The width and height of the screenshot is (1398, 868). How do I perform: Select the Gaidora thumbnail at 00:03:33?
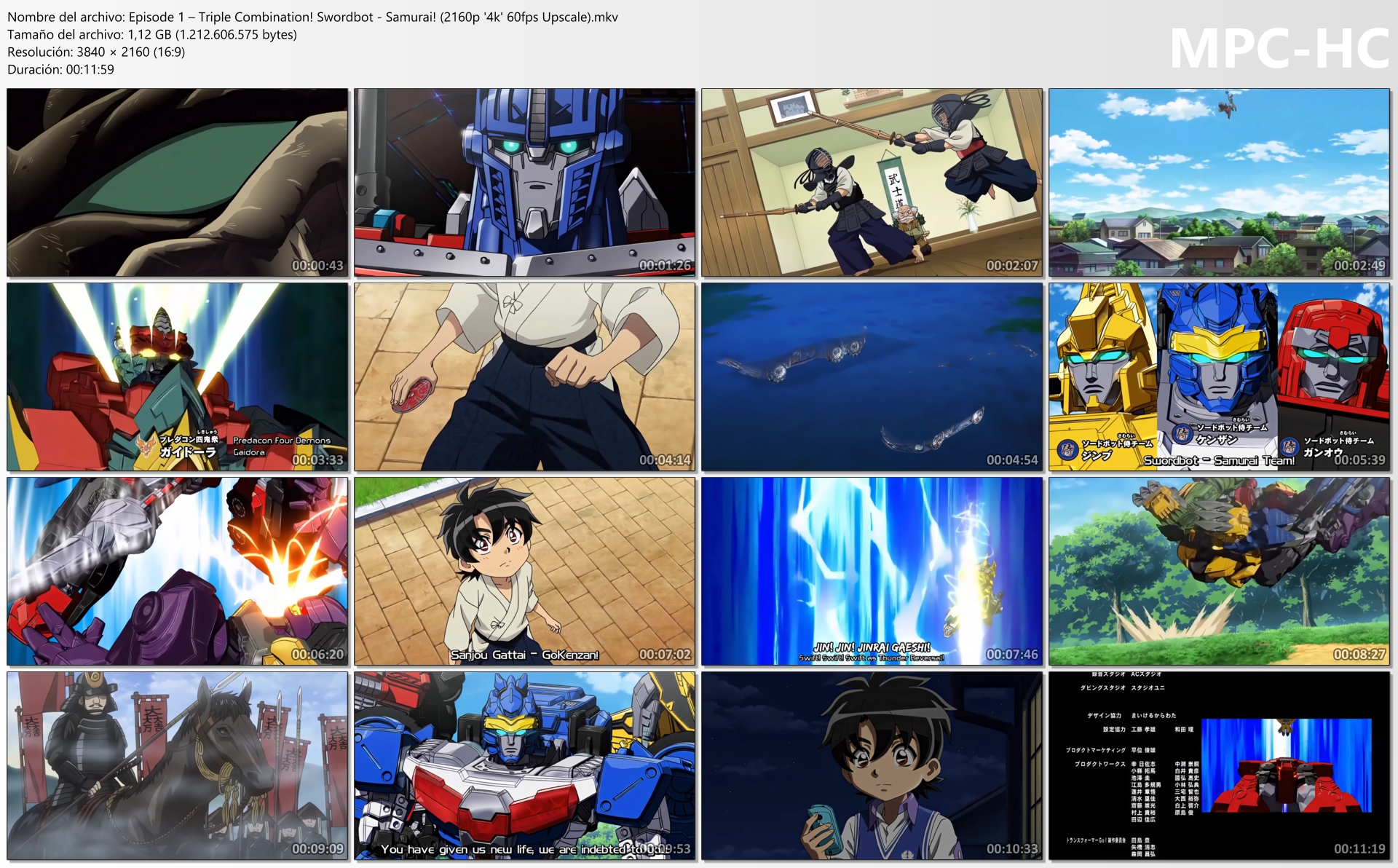coord(178,377)
